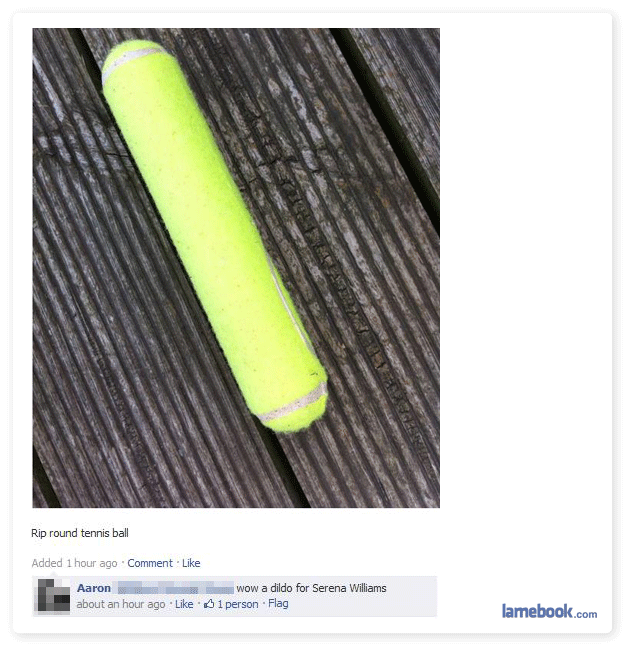Like Aaron's comment

(x=184, y=604)
